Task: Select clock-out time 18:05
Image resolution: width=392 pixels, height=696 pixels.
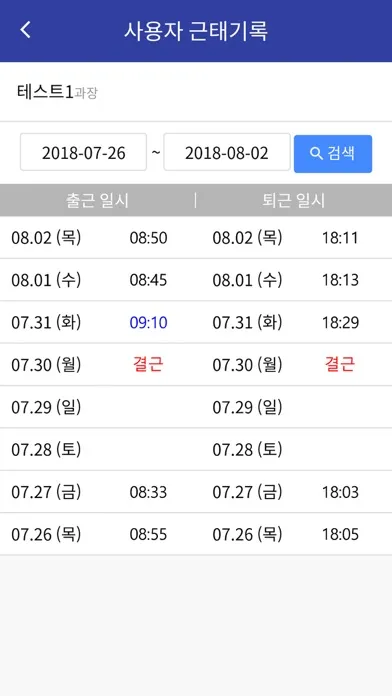Action: (x=340, y=534)
